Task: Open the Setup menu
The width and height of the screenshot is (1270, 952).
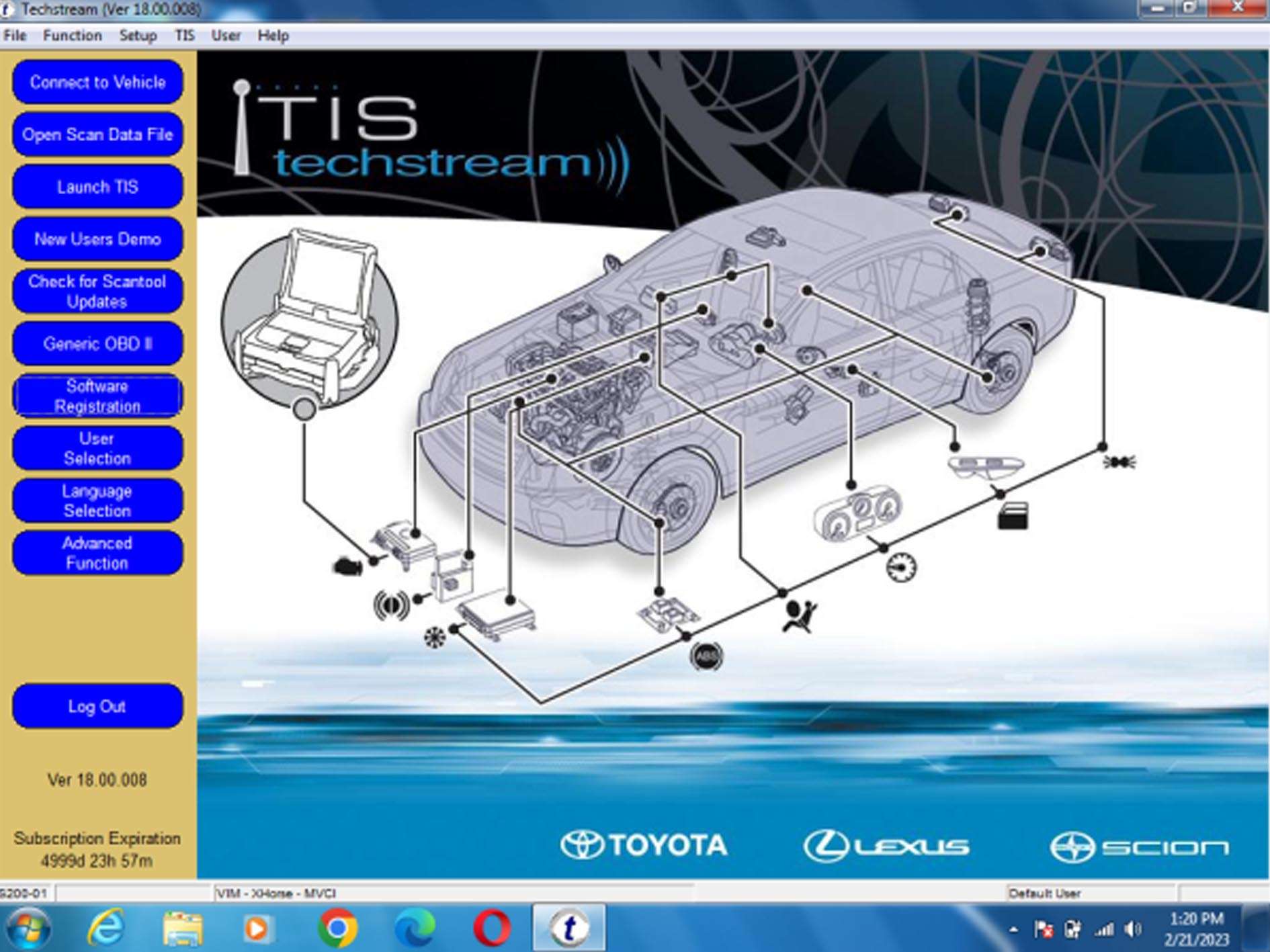Action: tap(138, 36)
